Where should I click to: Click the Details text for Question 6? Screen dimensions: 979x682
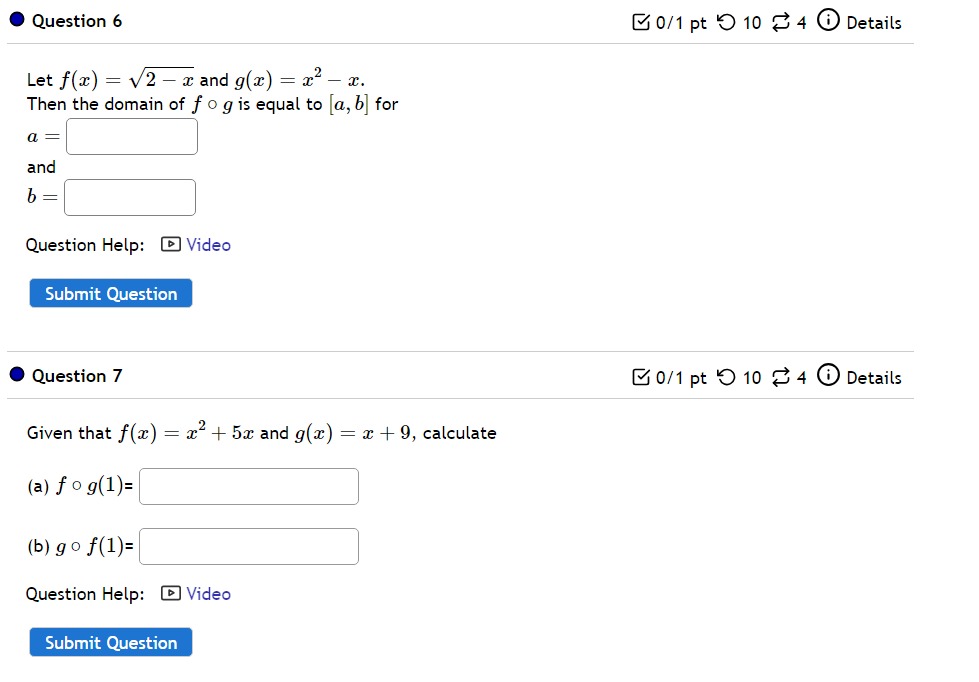coord(875,21)
